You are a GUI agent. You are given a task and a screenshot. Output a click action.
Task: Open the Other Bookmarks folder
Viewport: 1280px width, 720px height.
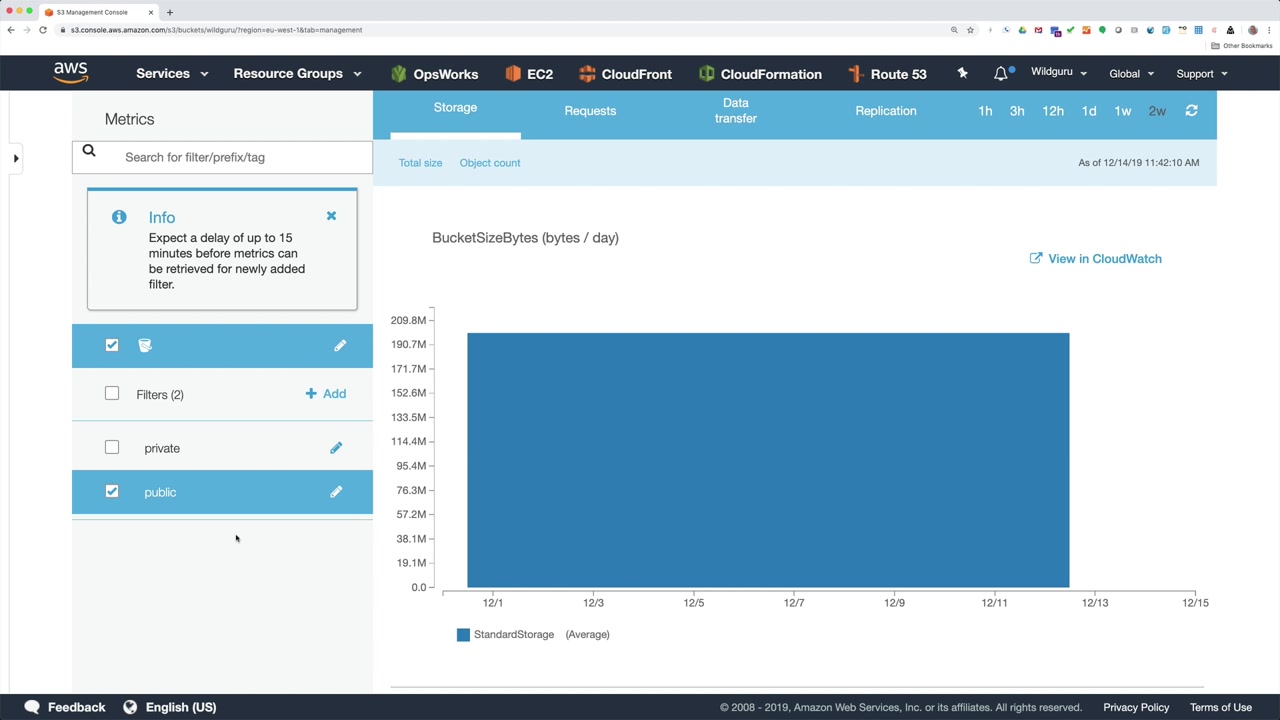point(1242,46)
